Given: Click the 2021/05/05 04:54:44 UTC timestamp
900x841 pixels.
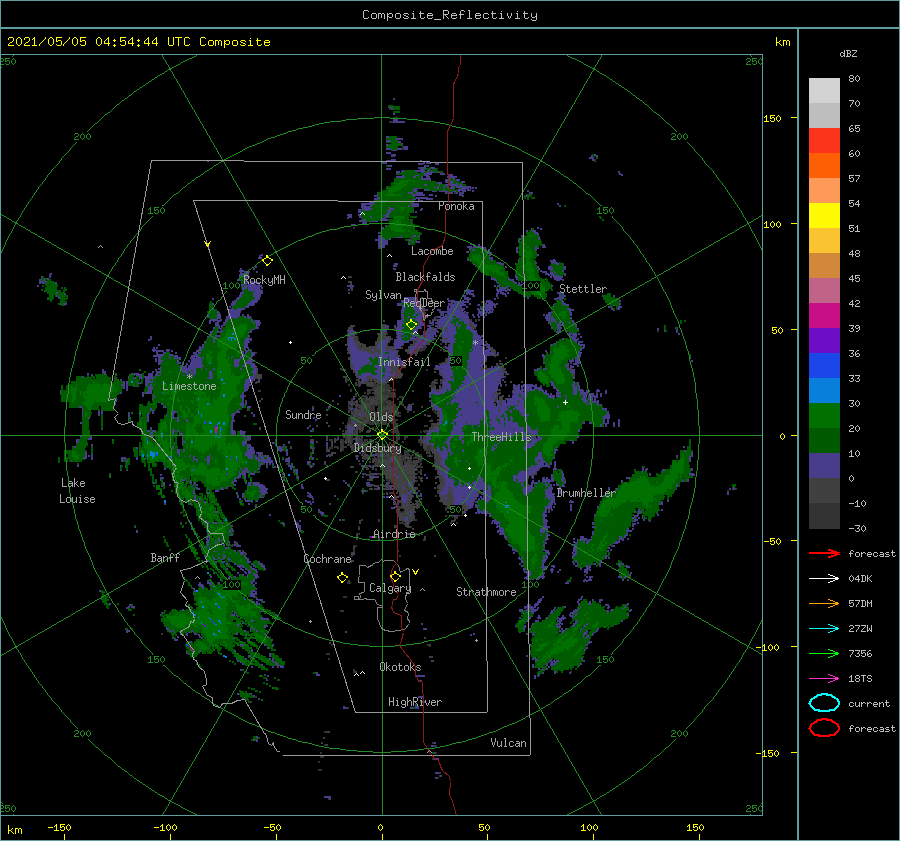Looking at the screenshot, I should pos(138,41).
